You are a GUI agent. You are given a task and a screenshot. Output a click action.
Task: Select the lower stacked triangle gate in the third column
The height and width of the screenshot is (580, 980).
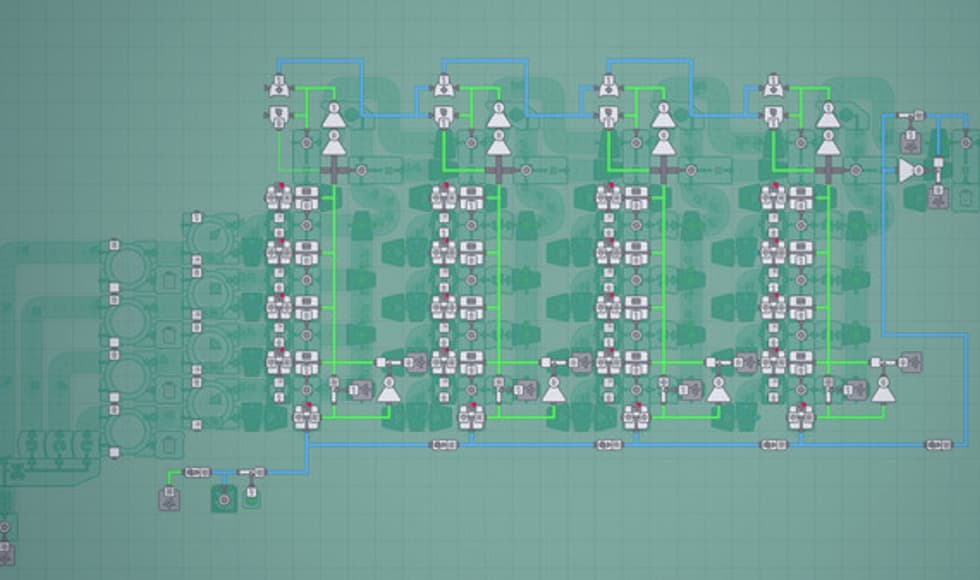(x=664, y=144)
